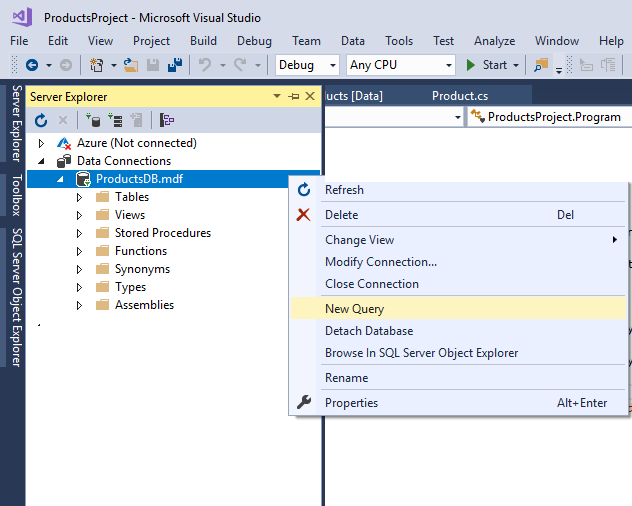Expand the Tables folder node

click(x=80, y=197)
